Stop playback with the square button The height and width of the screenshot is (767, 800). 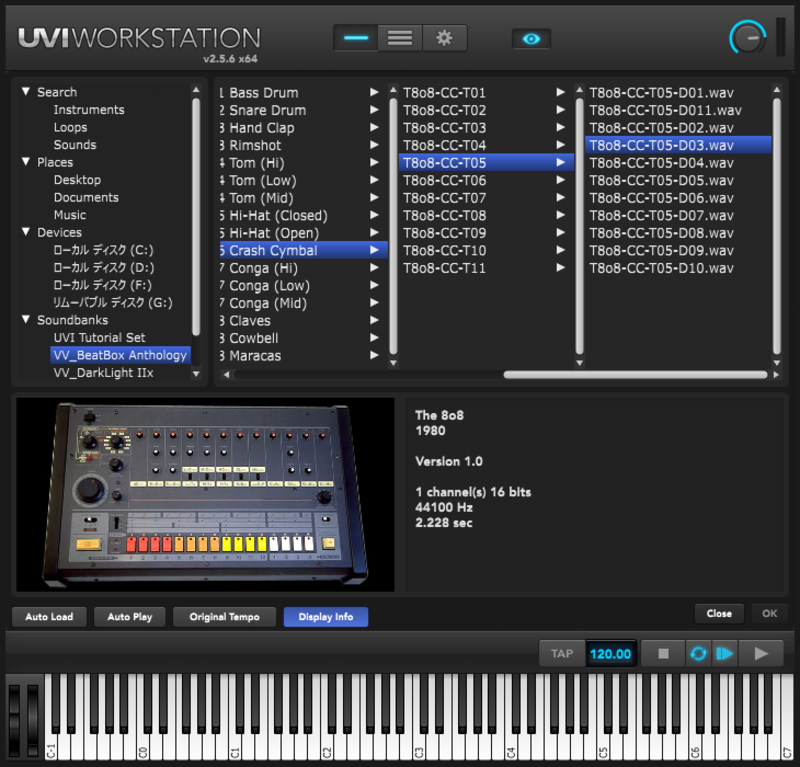[x=663, y=653]
